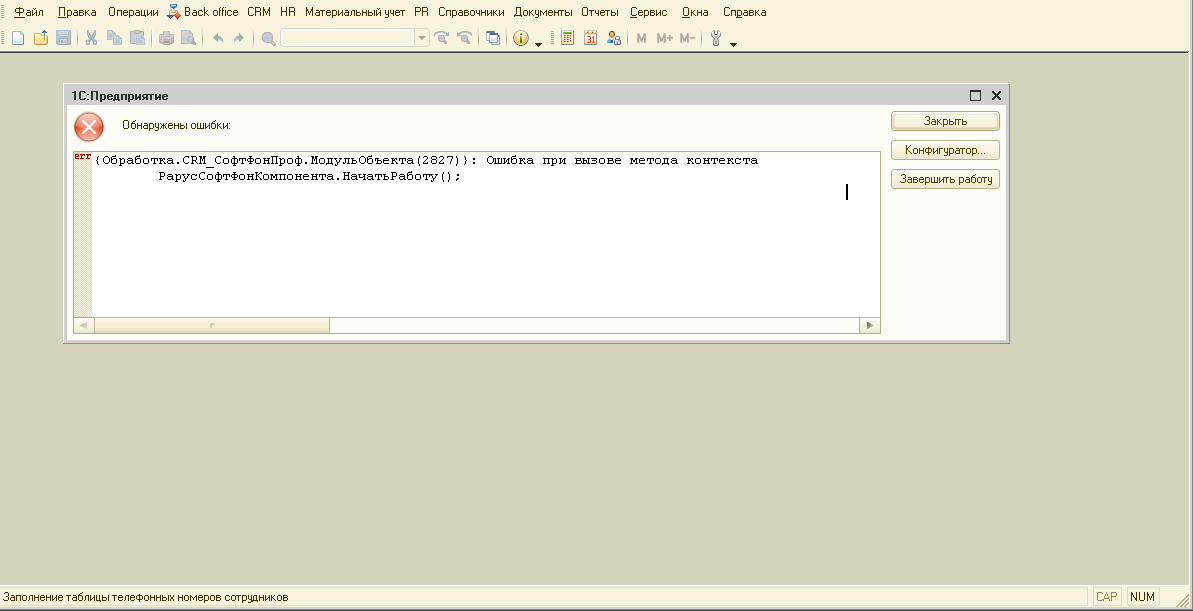Open the Окна menu
The width and height of the screenshot is (1193, 611).
[x=695, y=12]
